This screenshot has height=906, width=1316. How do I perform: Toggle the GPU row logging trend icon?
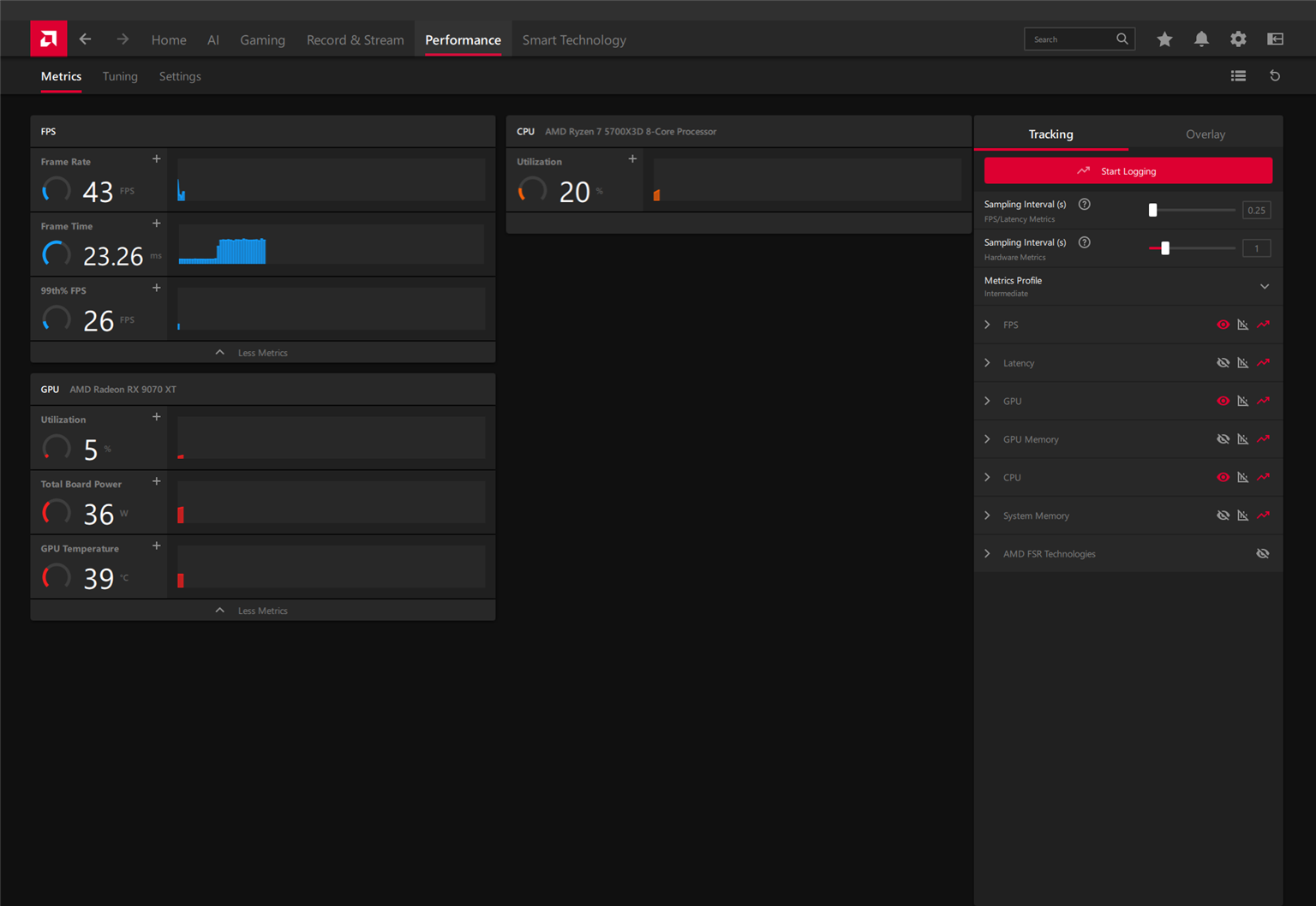pos(1263,401)
